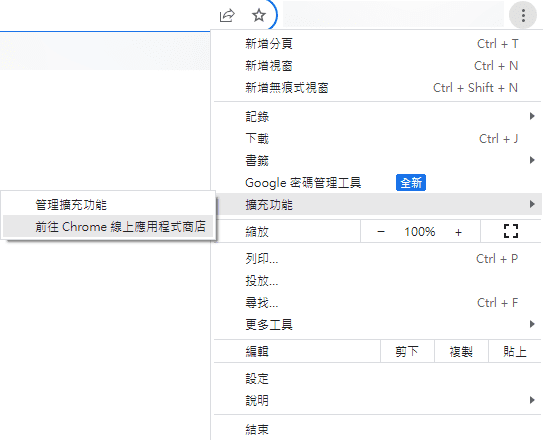Click the 剪下 cut button
This screenshot has width=543, height=440.
pyautogui.click(x=407, y=352)
